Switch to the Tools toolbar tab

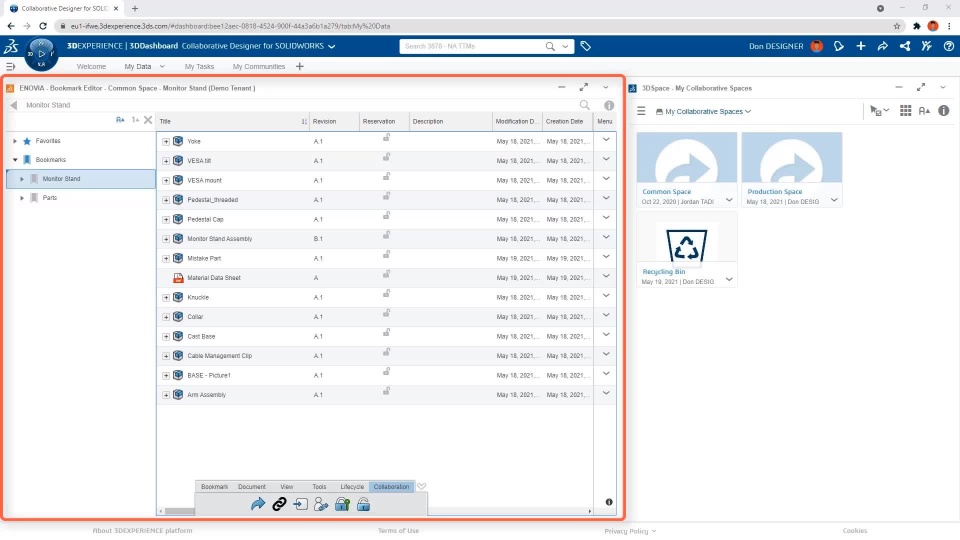click(319, 487)
